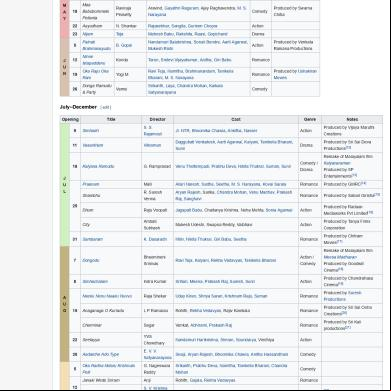Open the Pranam film title link
Image resolution: width=391 pixels, height=391 pixels.
tap(91, 184)
